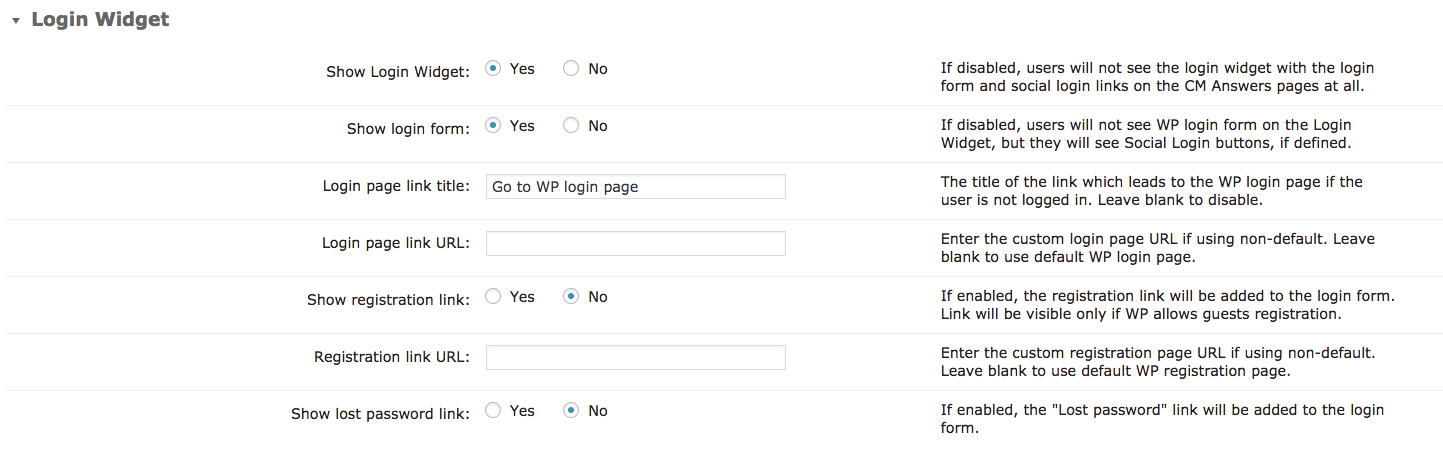Click the 'Show lost password link:' label

(x=380, y=414)
